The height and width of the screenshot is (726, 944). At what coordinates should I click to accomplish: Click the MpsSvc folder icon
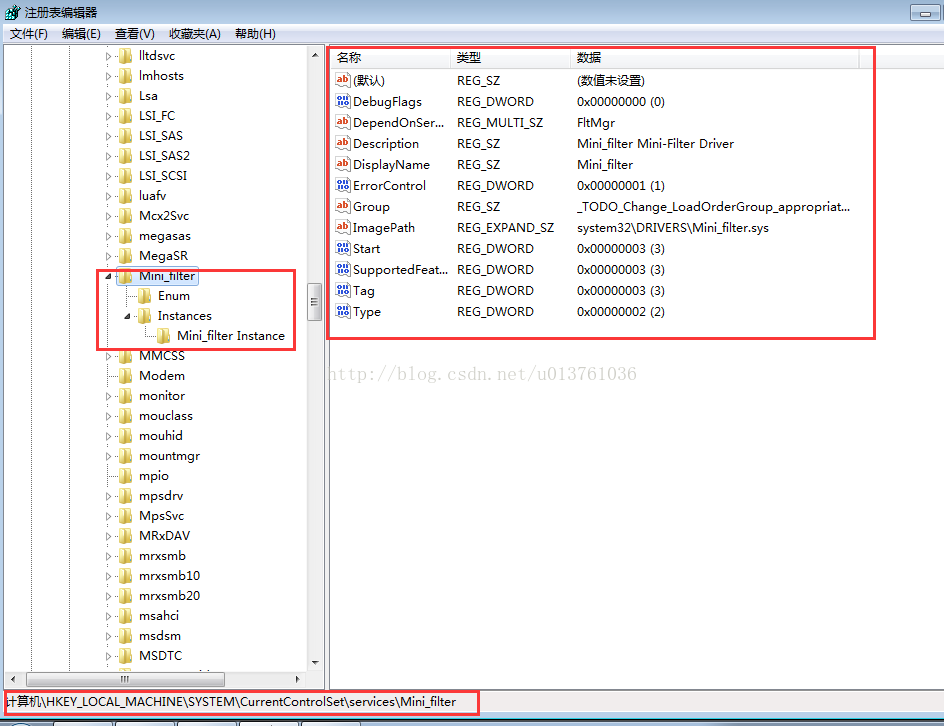(125, 516)
